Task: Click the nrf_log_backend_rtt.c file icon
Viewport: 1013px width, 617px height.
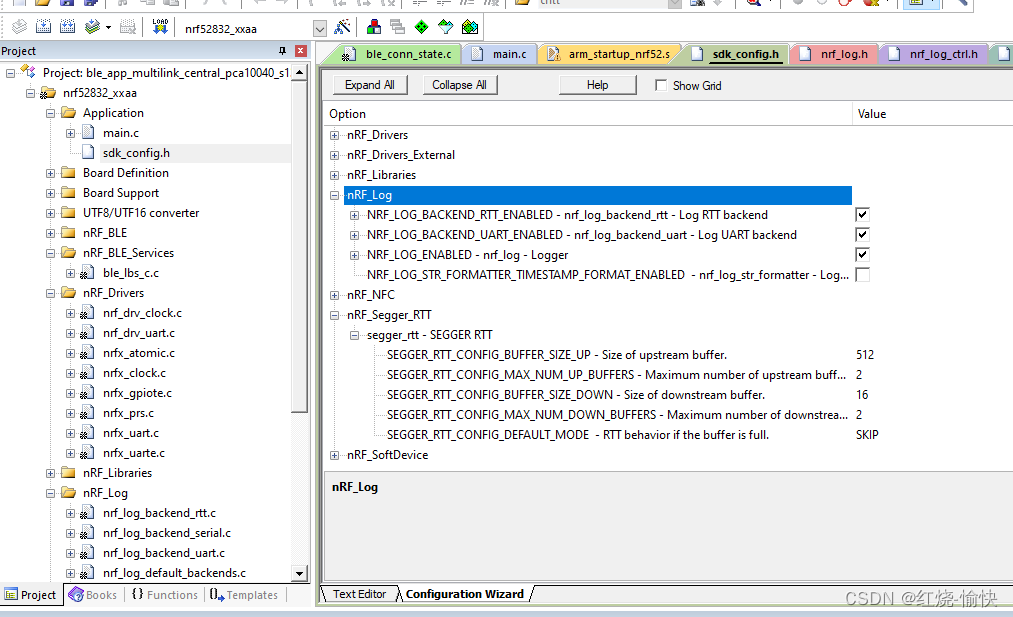Action: coord(87,513)
